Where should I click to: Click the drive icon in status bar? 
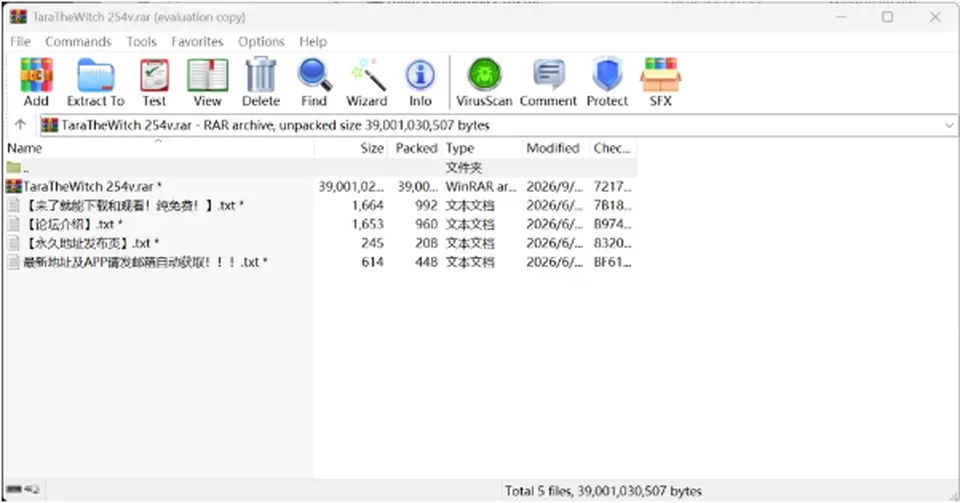(x=15, y=490)
